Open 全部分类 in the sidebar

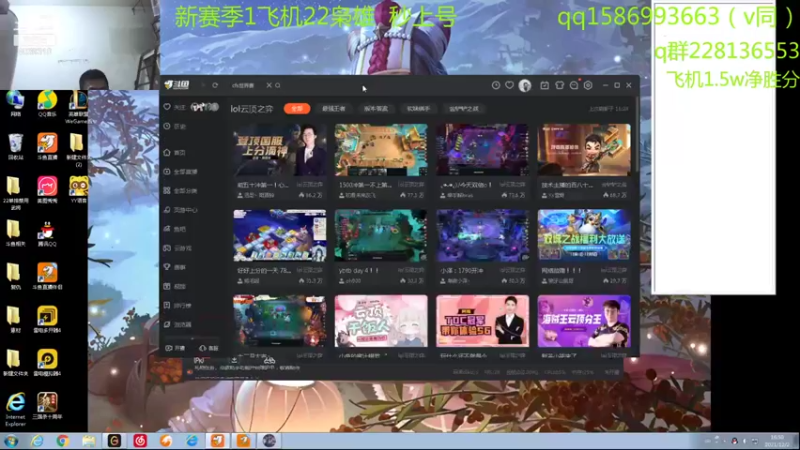point(181,191)
